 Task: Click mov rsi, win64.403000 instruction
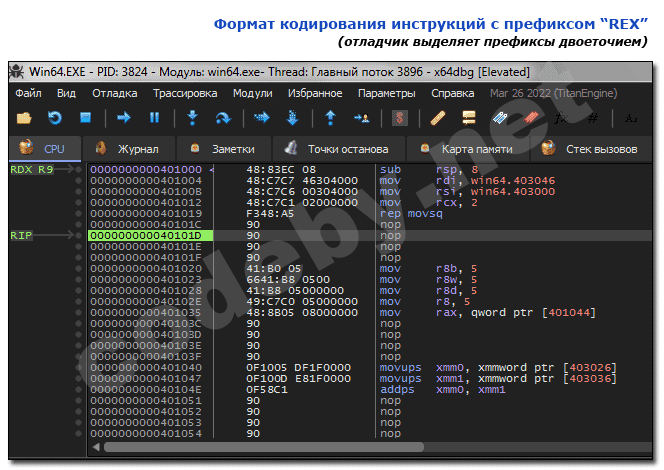pos(467,191)
